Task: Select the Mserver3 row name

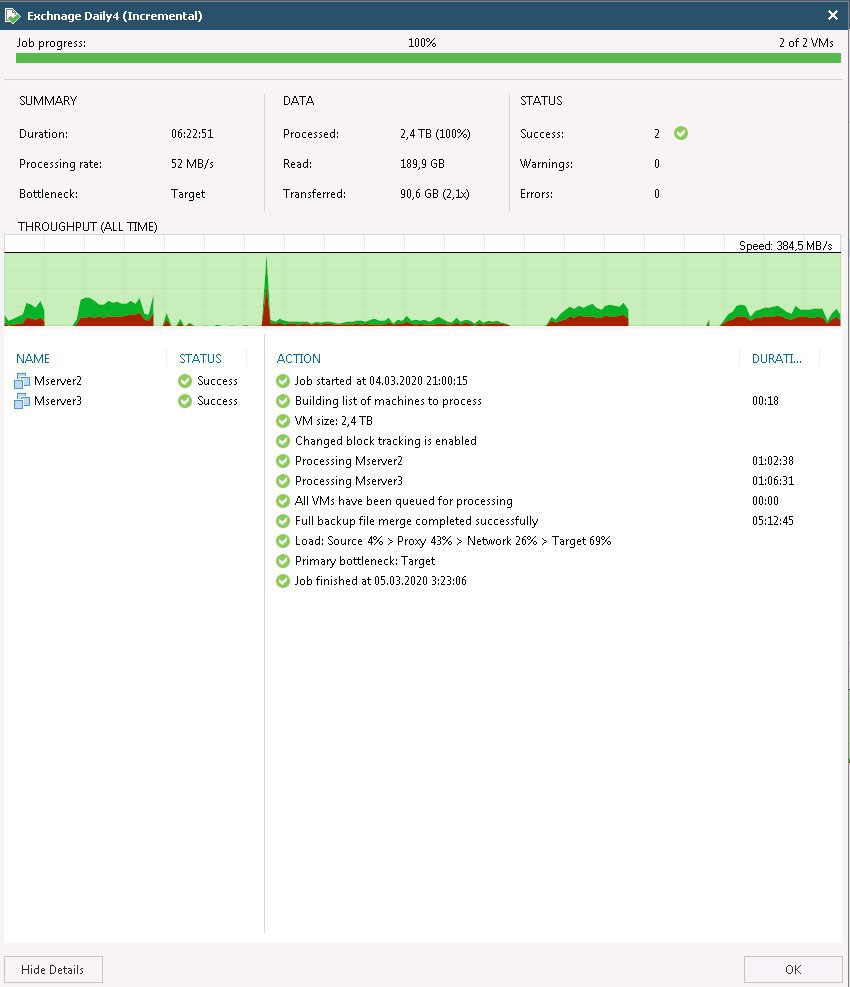Action: 58,401
